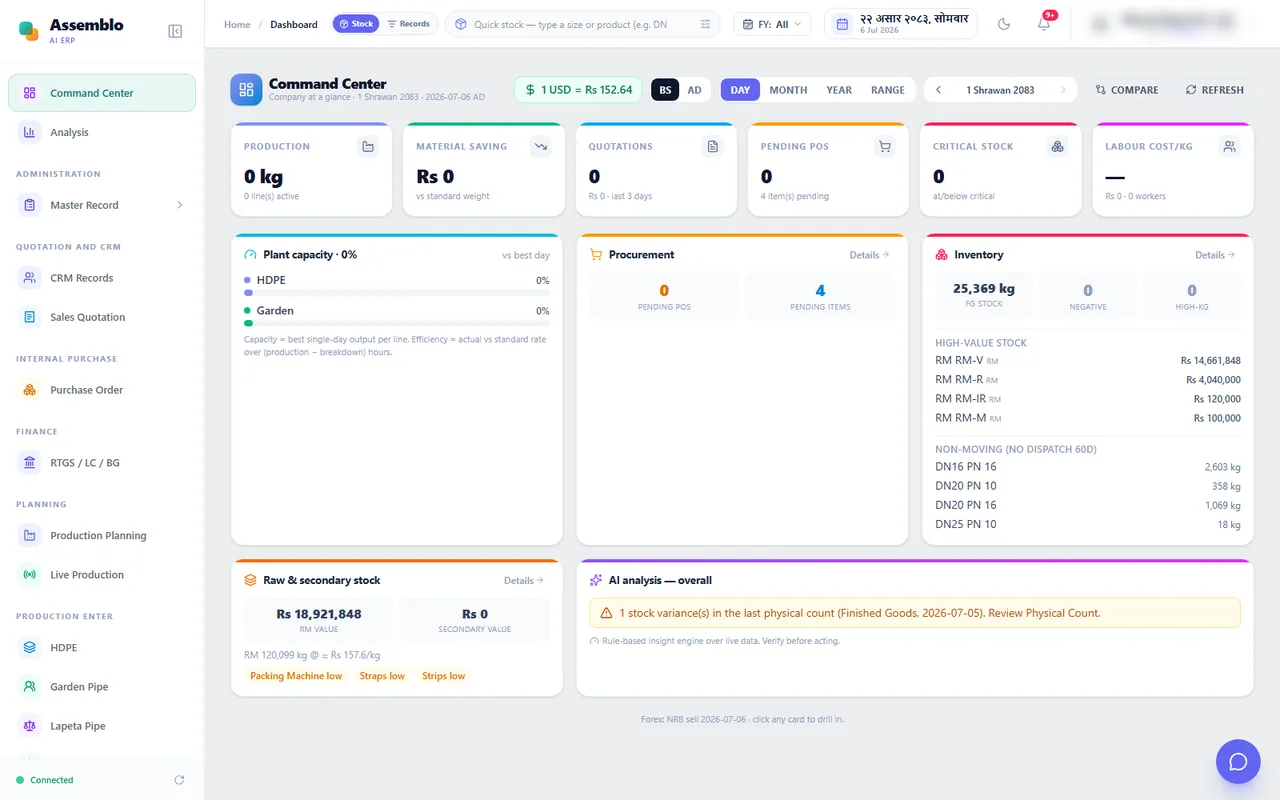Open Analysis in the sidebar

pyautogui.click(x=102, y=132)
